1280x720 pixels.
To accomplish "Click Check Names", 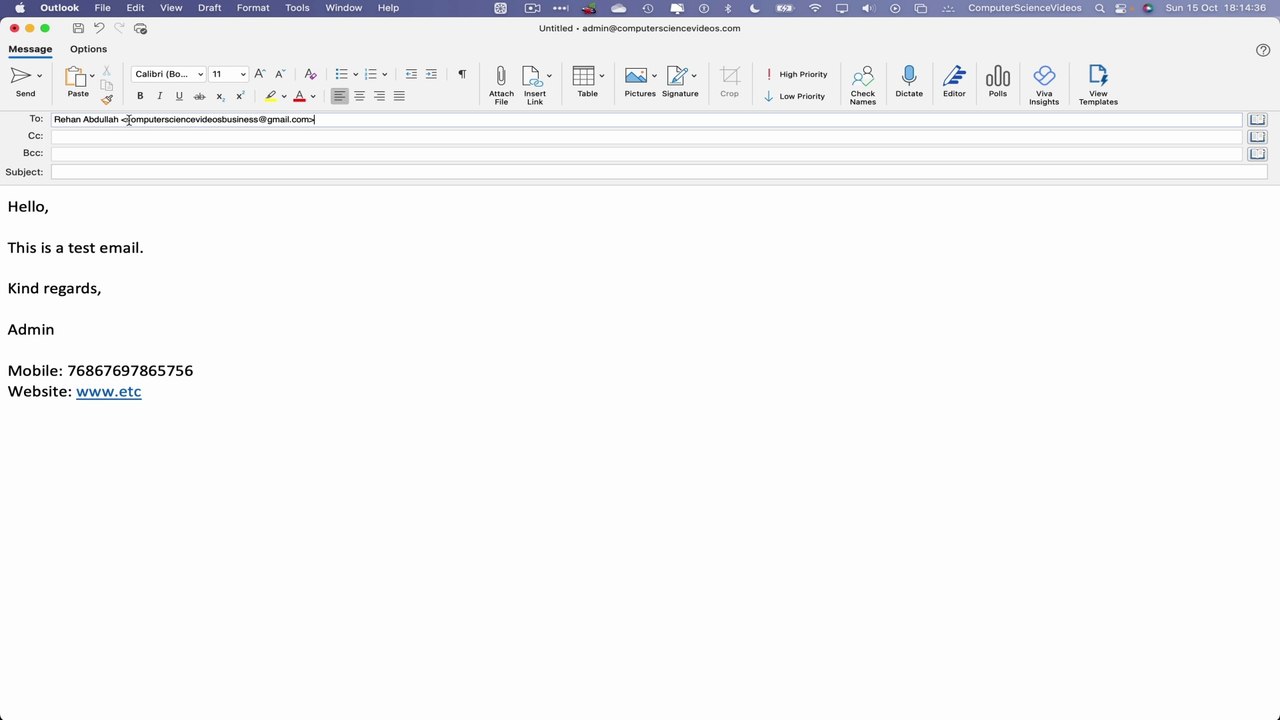I will (862, 85).
